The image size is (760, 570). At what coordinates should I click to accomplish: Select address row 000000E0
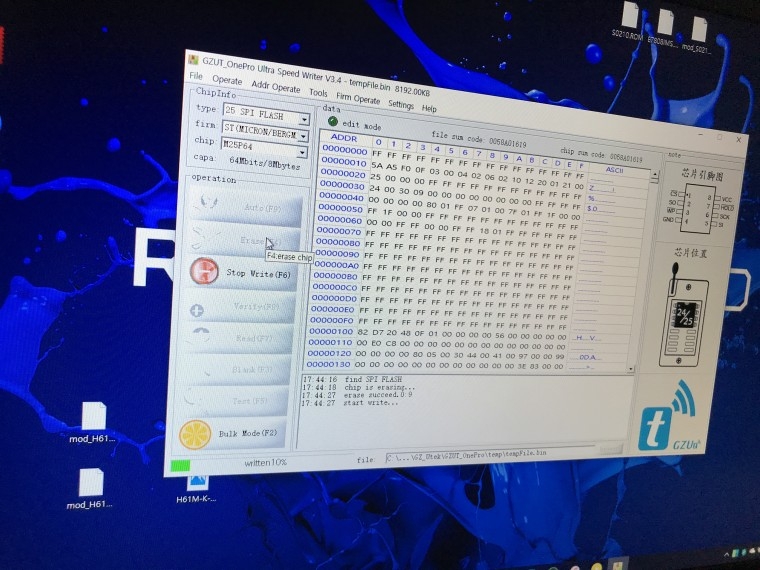tap(332, 309)
